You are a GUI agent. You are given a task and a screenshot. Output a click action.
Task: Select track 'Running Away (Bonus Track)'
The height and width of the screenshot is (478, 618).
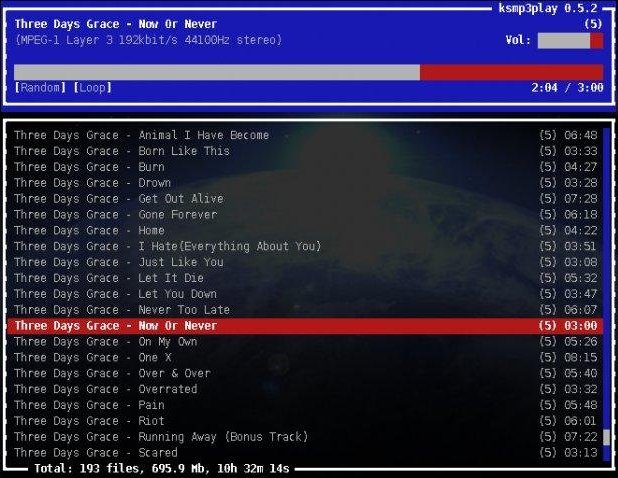pyautogui.click(x=305, y=437)
